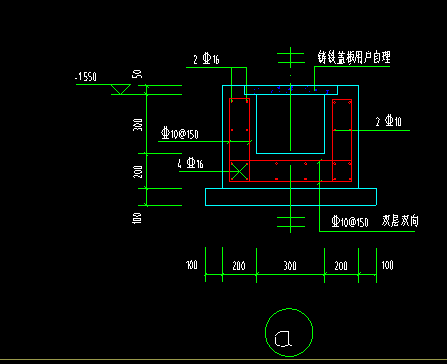Click the Φ10@150 双层双向 text label

[x=375, y=221]
